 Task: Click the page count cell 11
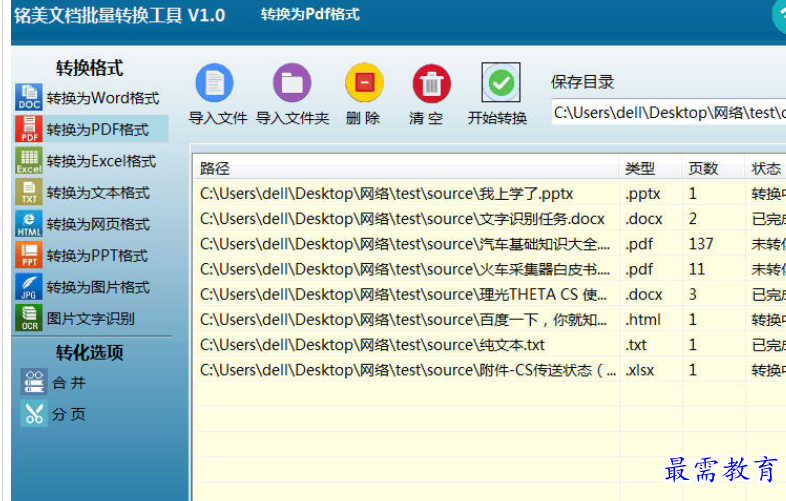click(697, 269)
